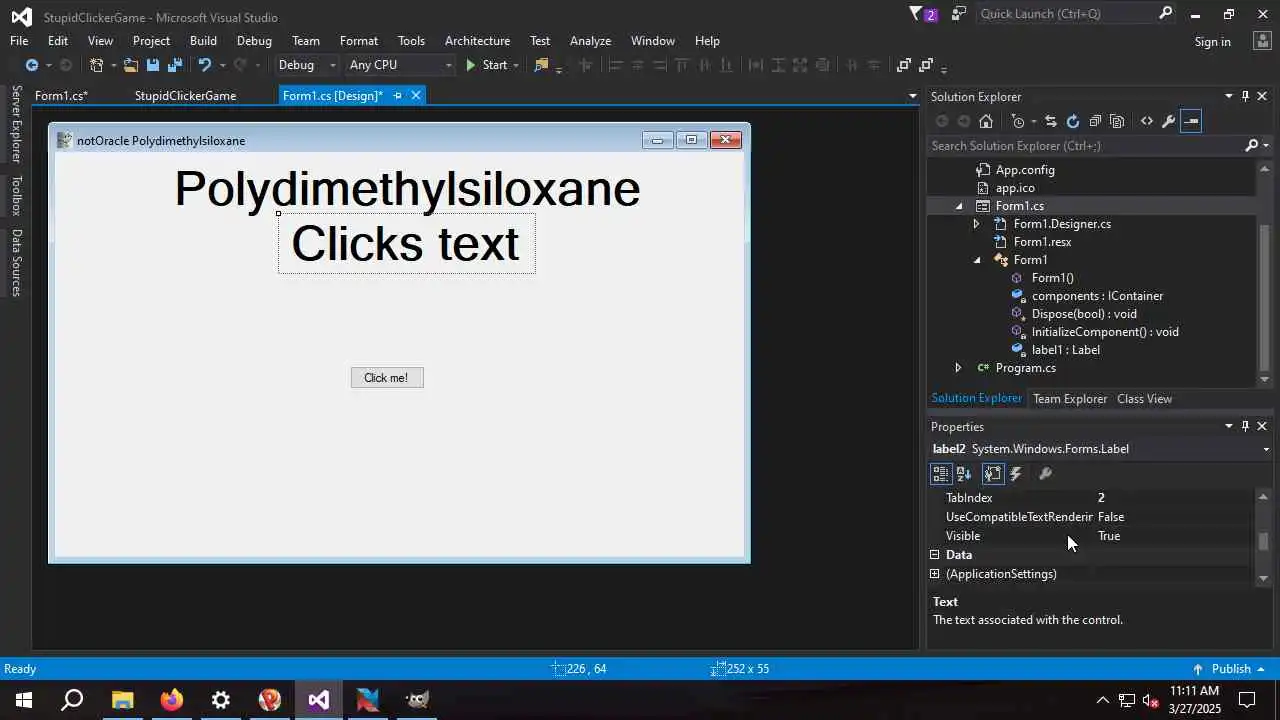This screenshot has height=720, width=1280.
Task: Select InitializeComponent() : void in tree
Action: 1105,332
